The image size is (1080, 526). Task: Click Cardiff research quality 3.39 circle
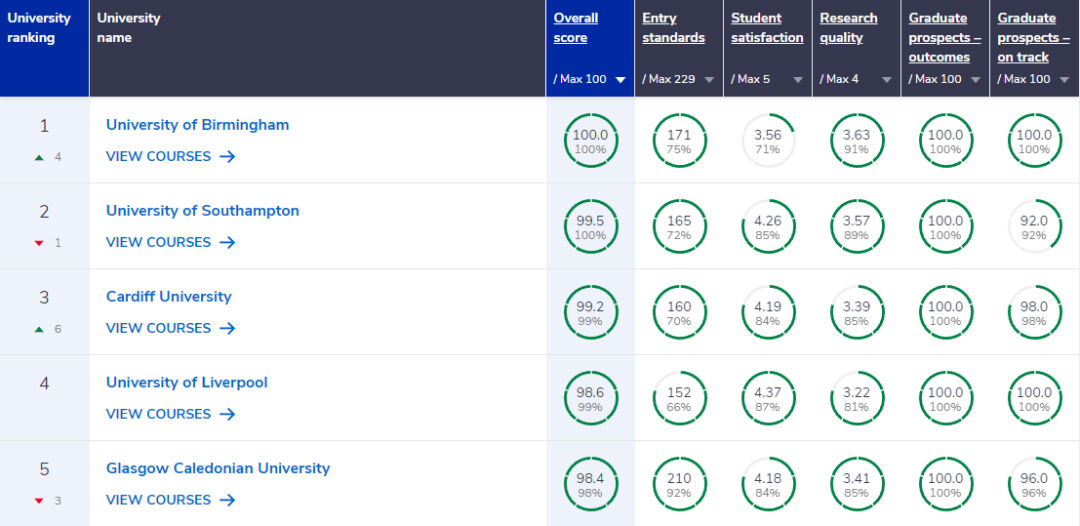858,313
